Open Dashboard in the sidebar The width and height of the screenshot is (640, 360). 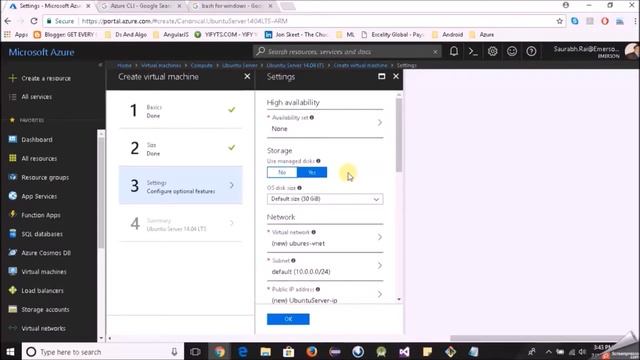click(x=37, y=140)
